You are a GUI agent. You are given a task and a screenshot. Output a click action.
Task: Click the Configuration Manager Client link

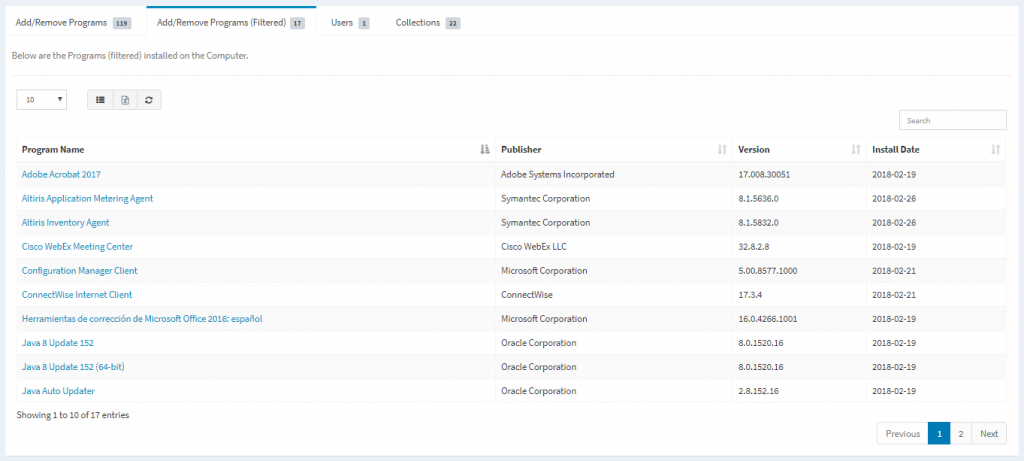[x=79, y=270]
